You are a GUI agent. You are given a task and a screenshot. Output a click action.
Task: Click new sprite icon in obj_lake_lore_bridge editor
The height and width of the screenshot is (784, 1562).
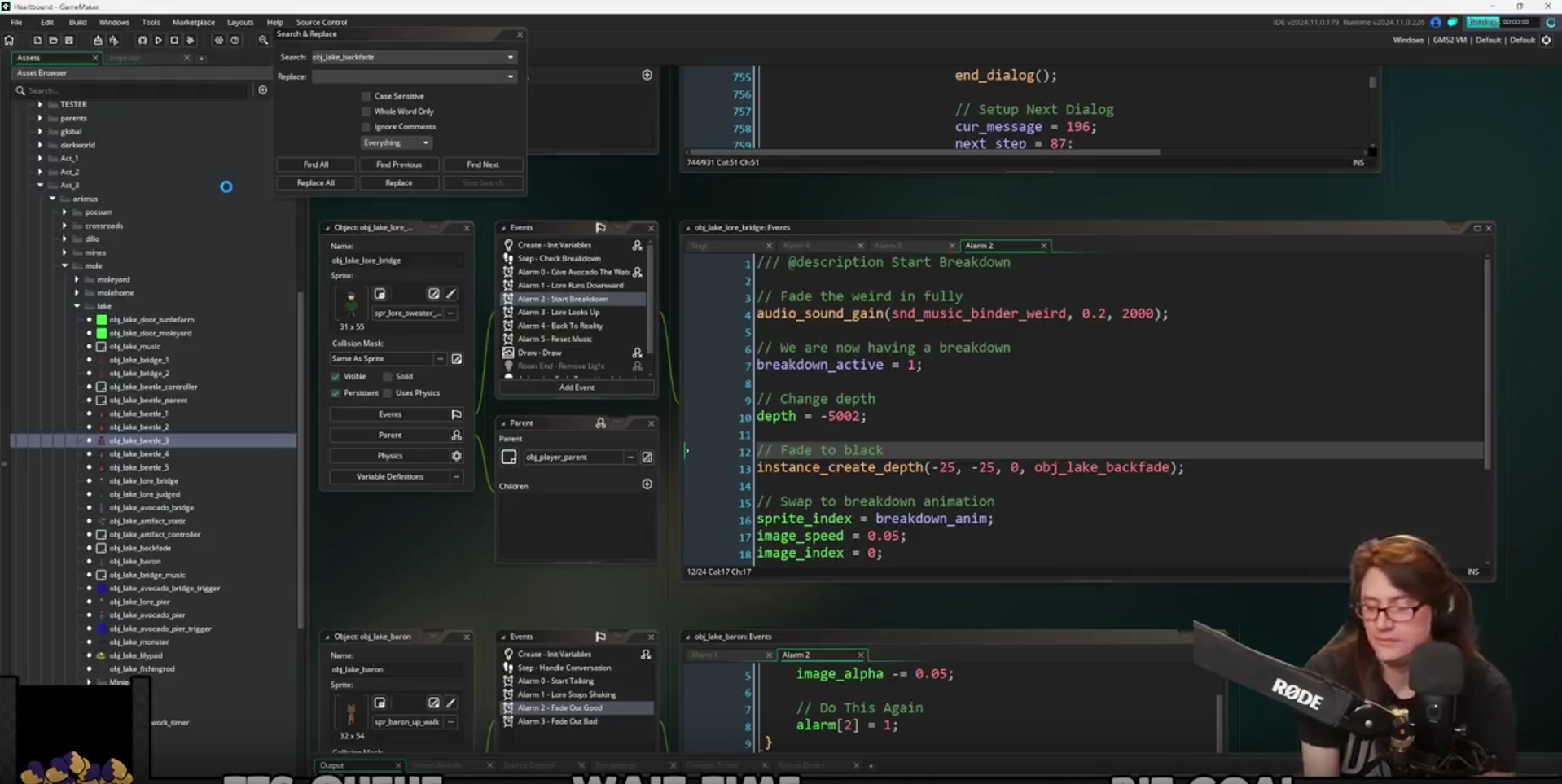pyautogui.click(x=380, y=294)
